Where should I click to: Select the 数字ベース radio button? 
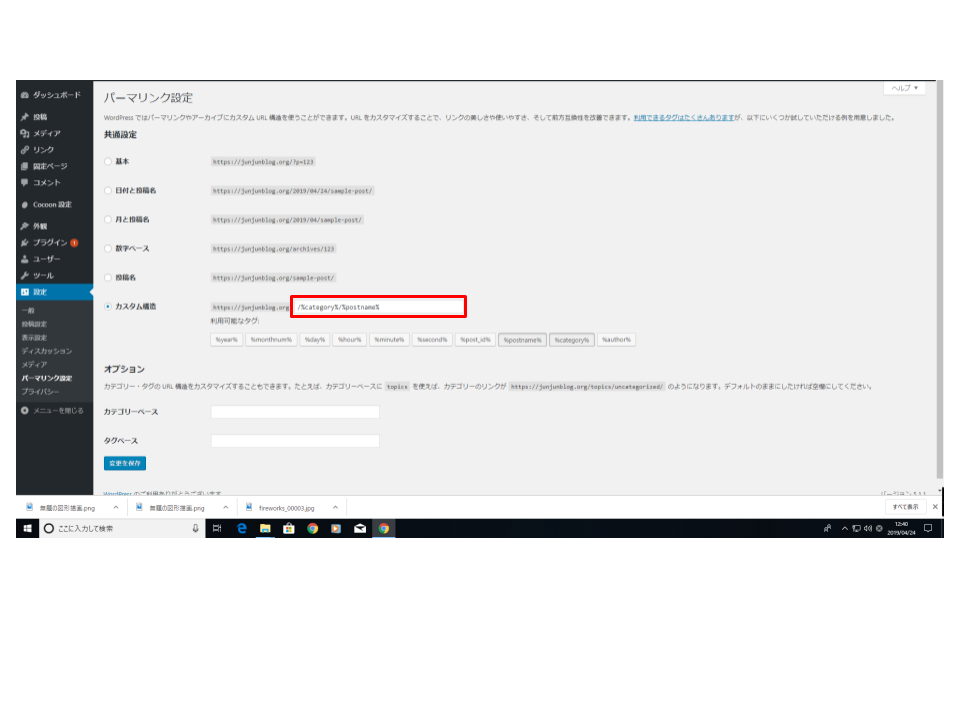pos(108,249)
